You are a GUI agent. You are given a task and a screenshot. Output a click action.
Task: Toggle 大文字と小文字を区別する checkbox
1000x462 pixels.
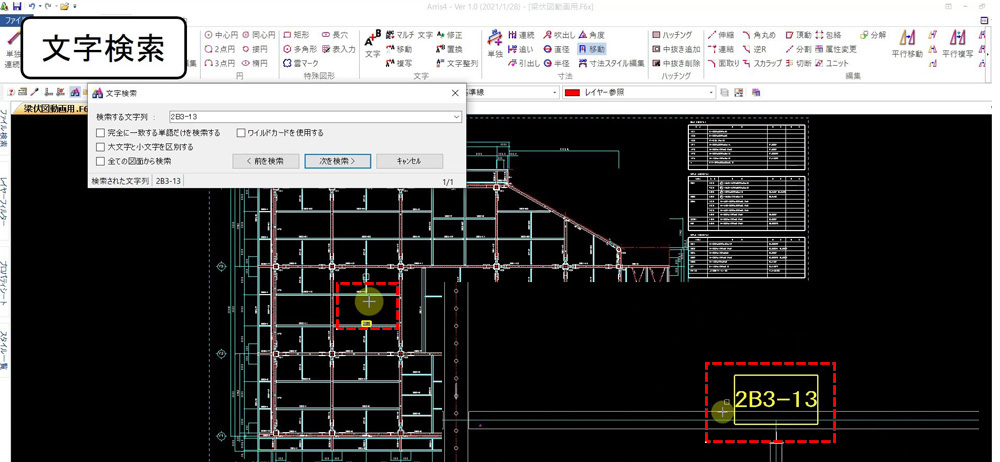point(100,147)
